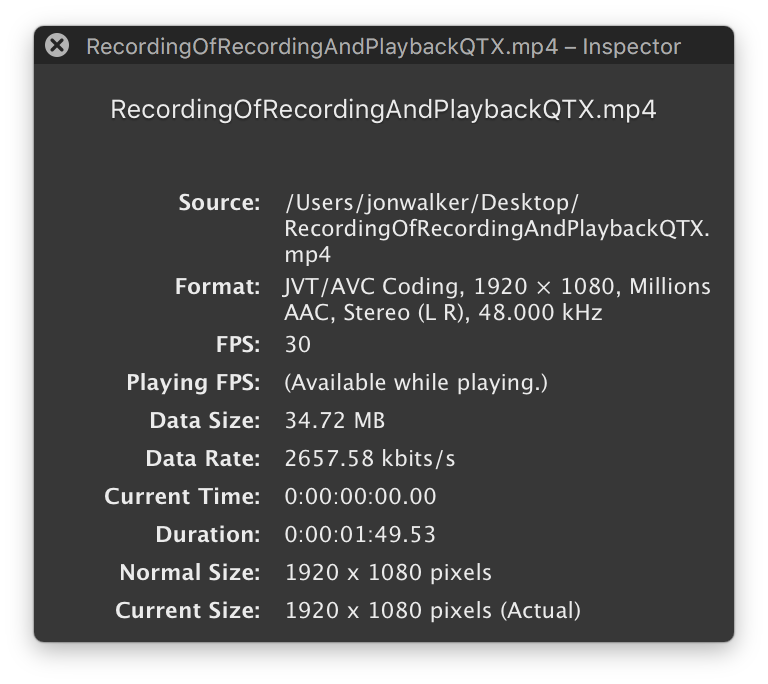Select the JVT/AVC Coding video format line
The height and width of the screenshot is (684, 768).
click(x=497, y=287)
